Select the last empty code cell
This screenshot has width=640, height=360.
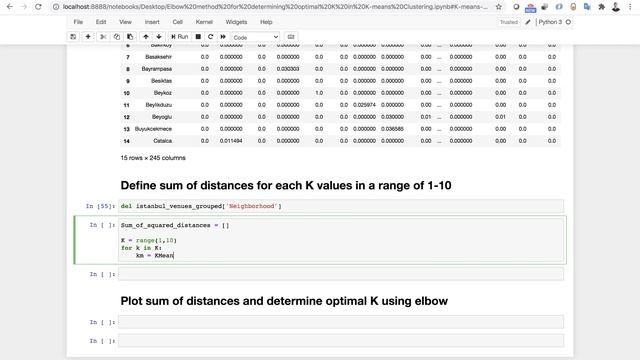pos(341,341)
